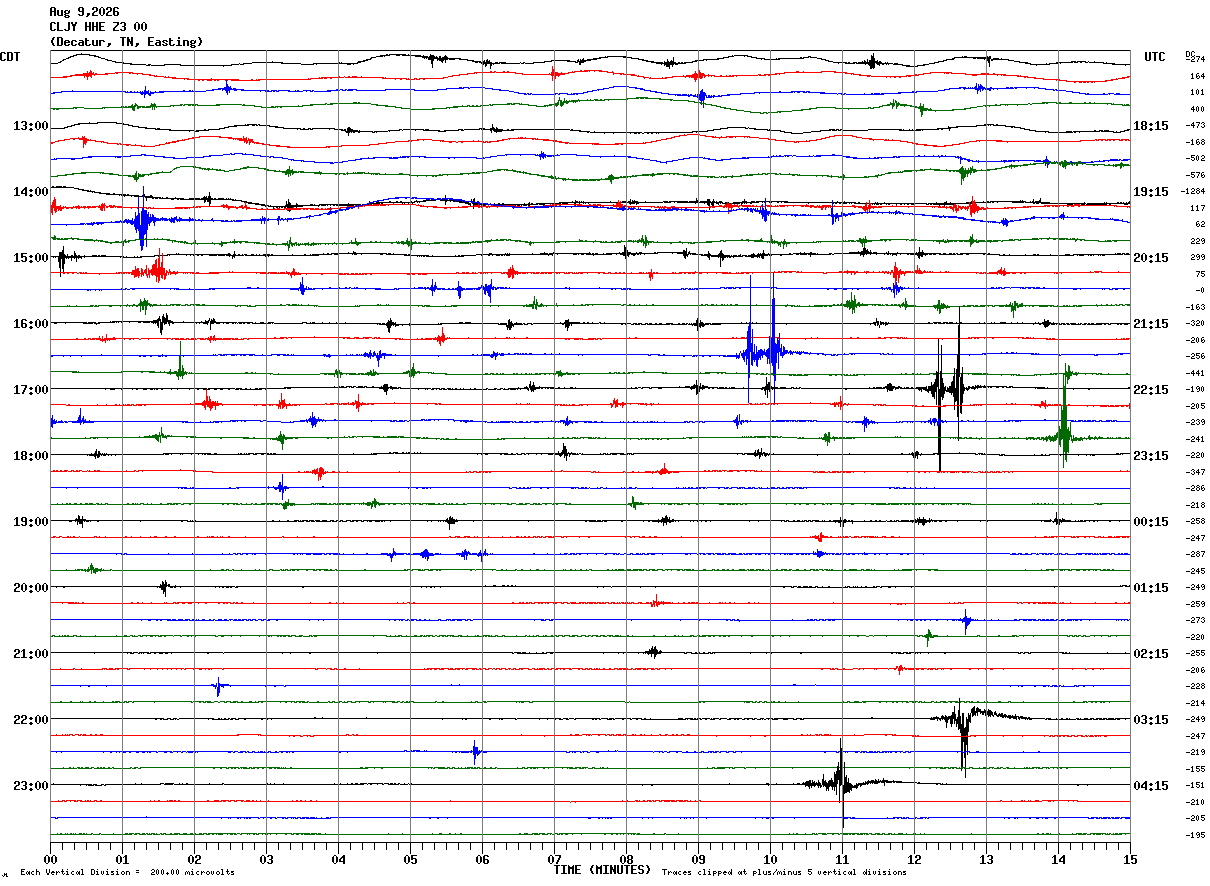This screenshot has height=886, width=1210.
Task: Click the 'Each Vertical Division = 200.00 microvolts' note
Action: tap(127, 873)
